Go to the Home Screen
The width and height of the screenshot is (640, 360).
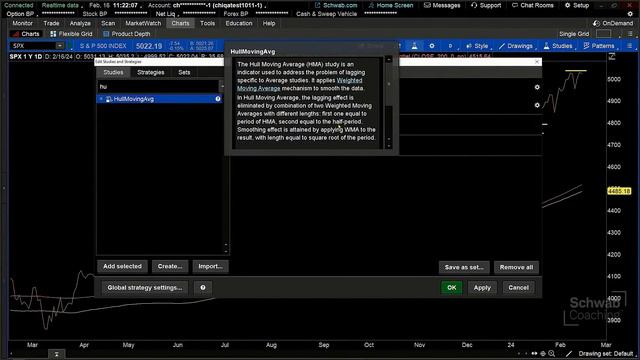[x=391, y=5]
